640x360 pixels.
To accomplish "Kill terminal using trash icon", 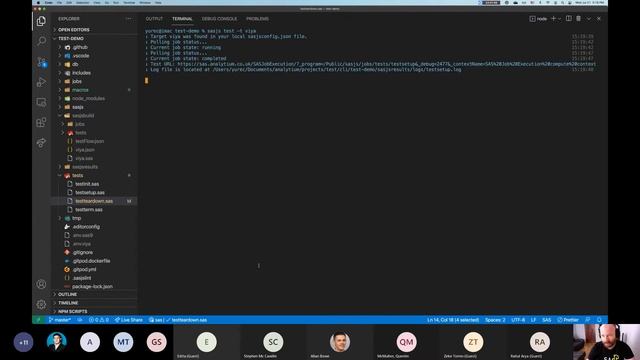I will point(578,18).
